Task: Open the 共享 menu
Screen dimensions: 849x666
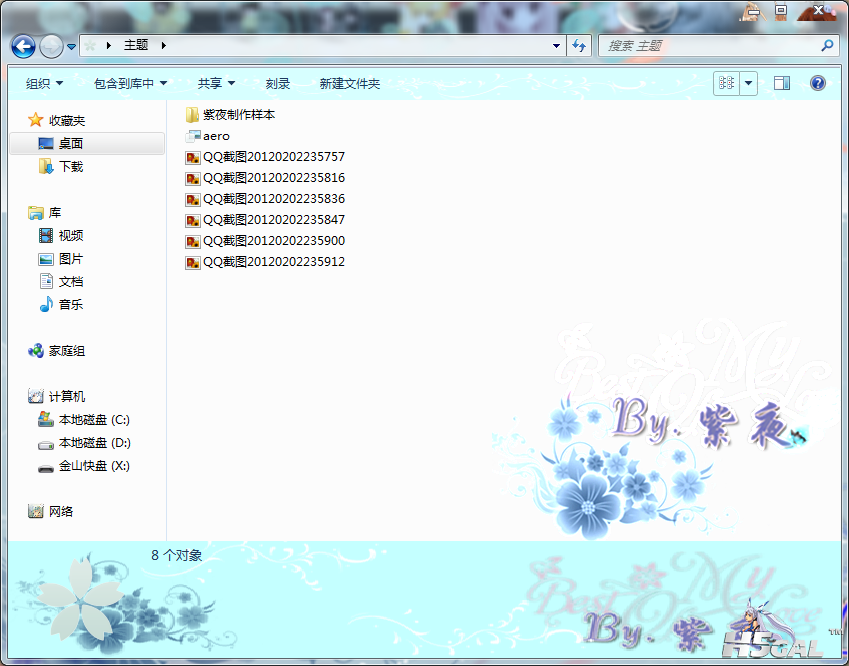Action: pos(216,84)
